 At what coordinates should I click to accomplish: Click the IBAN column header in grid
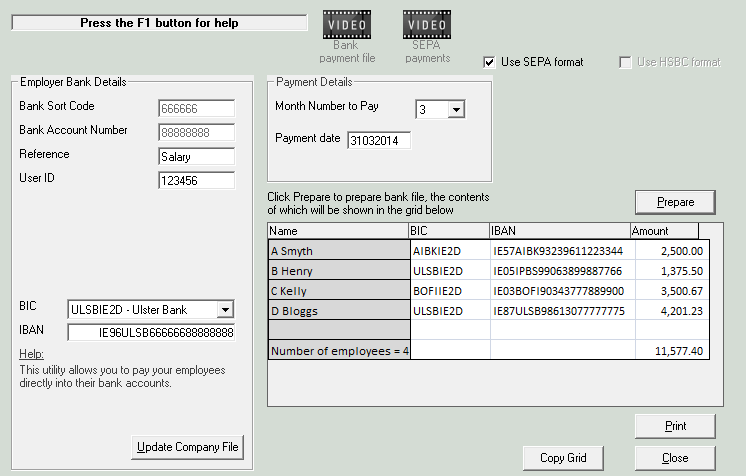coord(560,231)
